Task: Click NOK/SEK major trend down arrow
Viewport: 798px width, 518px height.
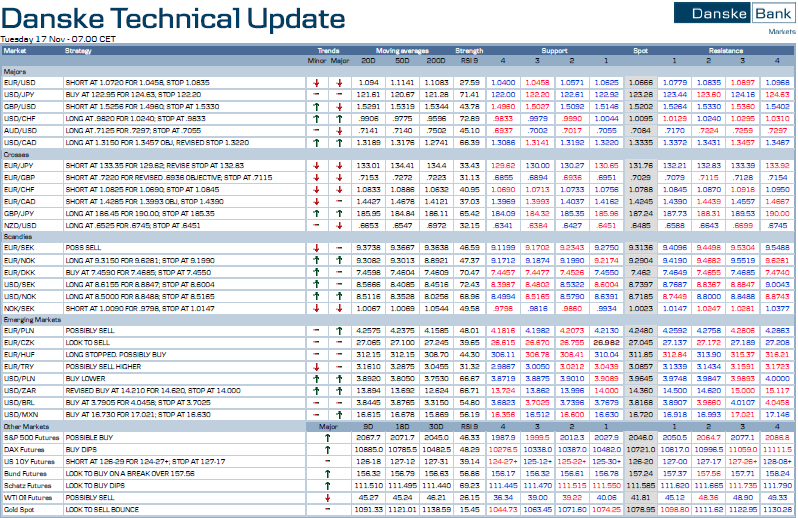Action: pos(339,307)
